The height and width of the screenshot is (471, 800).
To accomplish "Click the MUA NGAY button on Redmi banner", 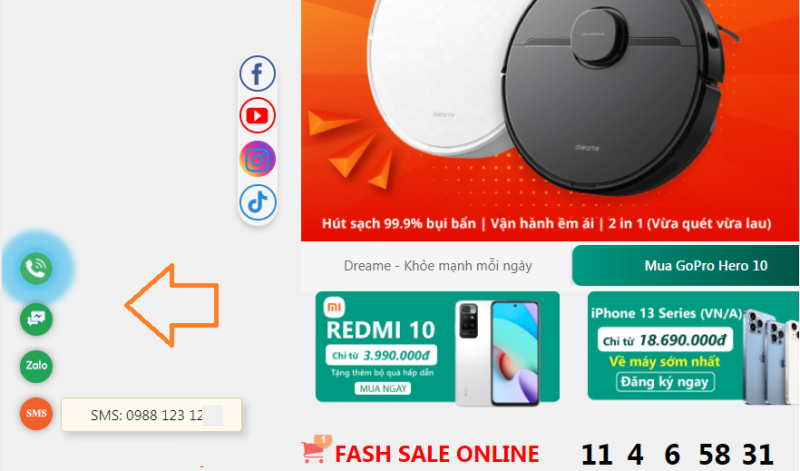I will (x=383, y=389).
